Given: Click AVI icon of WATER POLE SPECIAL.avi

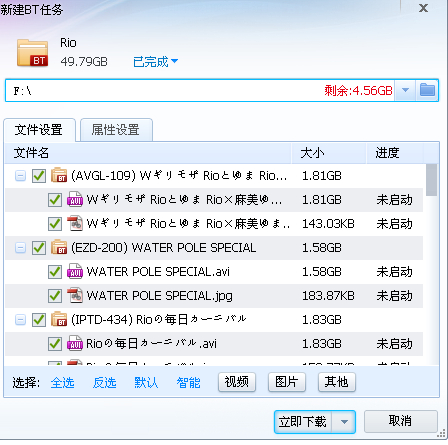Looking at the screenshot, I should click(x=75, y=272).
